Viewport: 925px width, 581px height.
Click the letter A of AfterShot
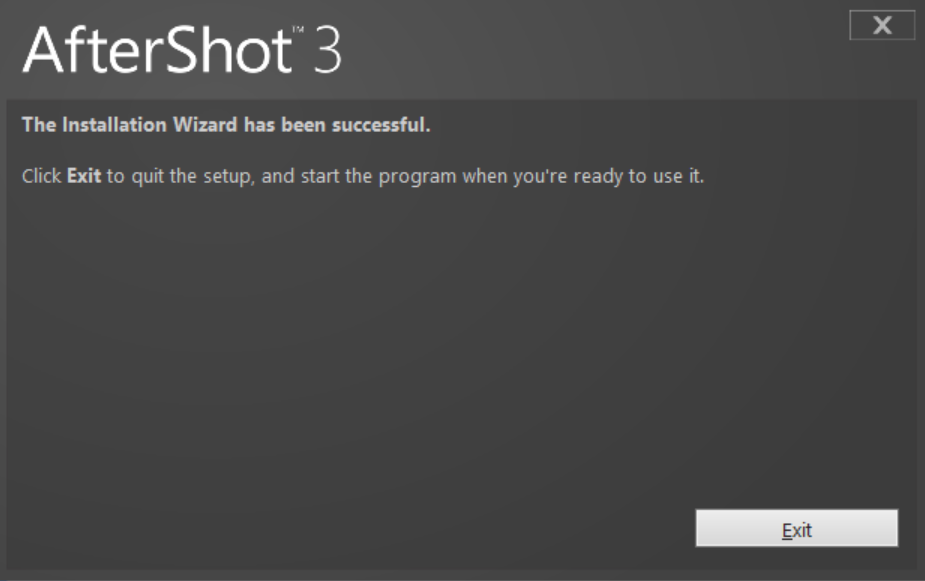pos(43,51)
